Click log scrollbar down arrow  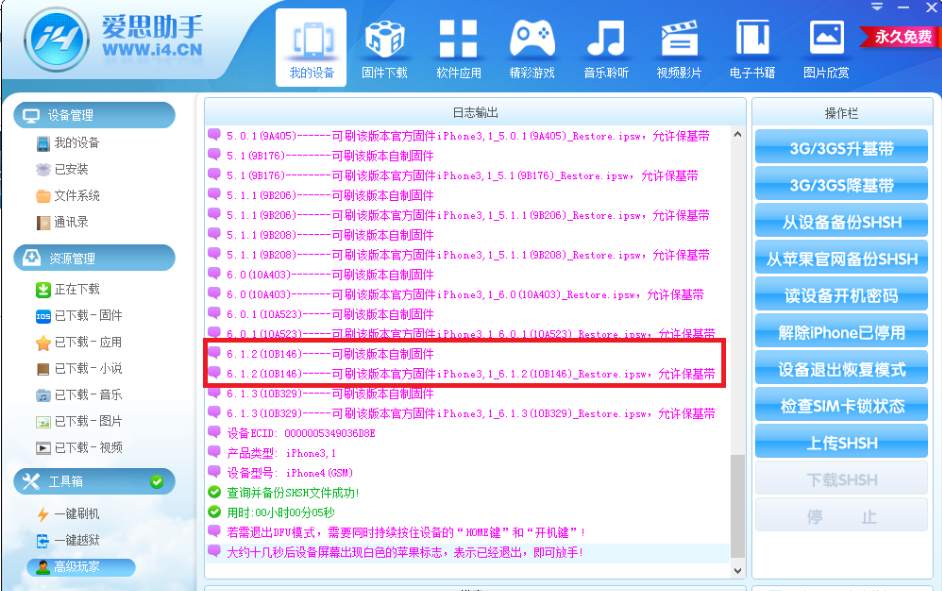(x=738, y=571)
